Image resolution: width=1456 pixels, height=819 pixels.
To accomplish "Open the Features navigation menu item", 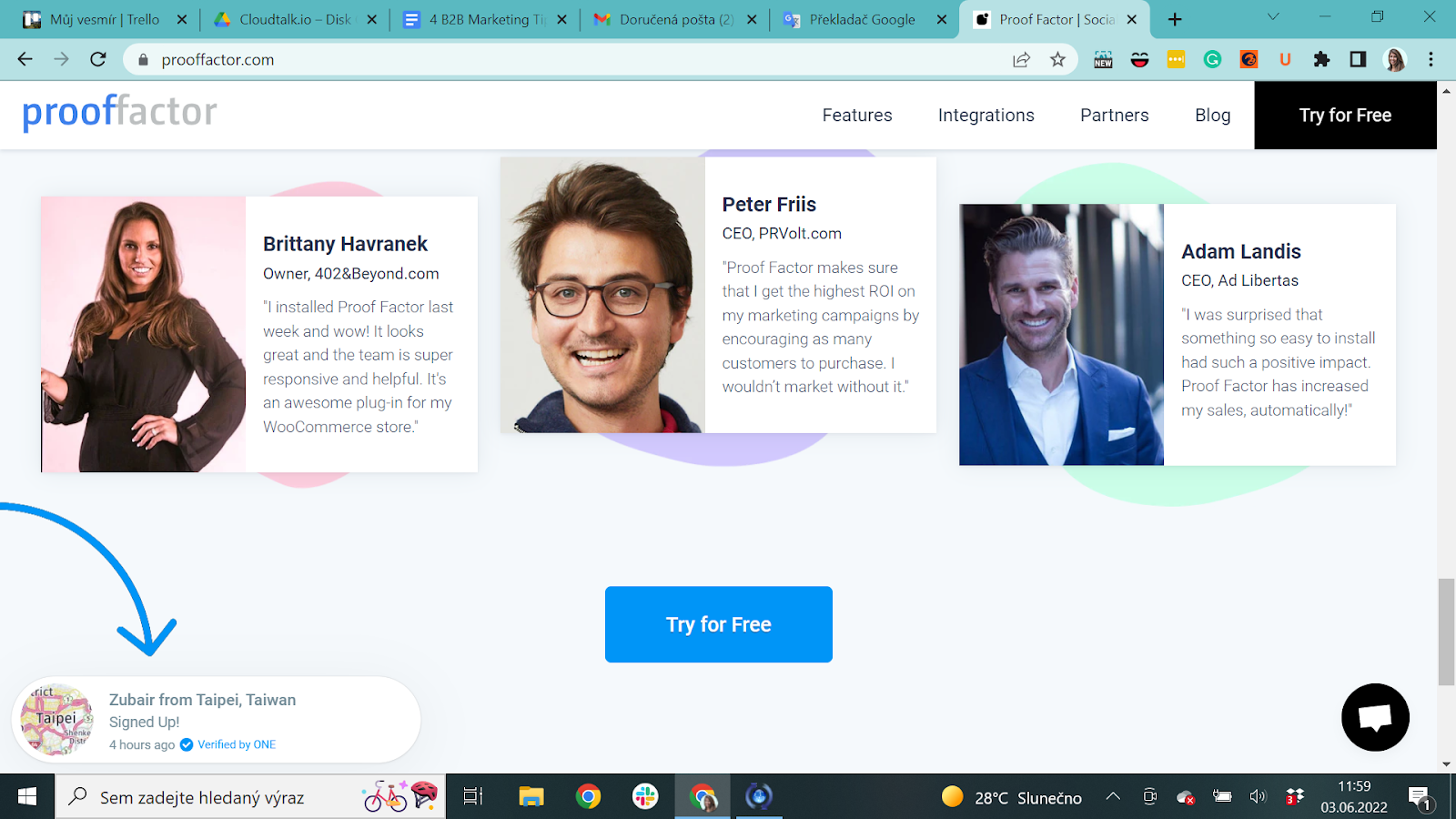I will (857, 116).
